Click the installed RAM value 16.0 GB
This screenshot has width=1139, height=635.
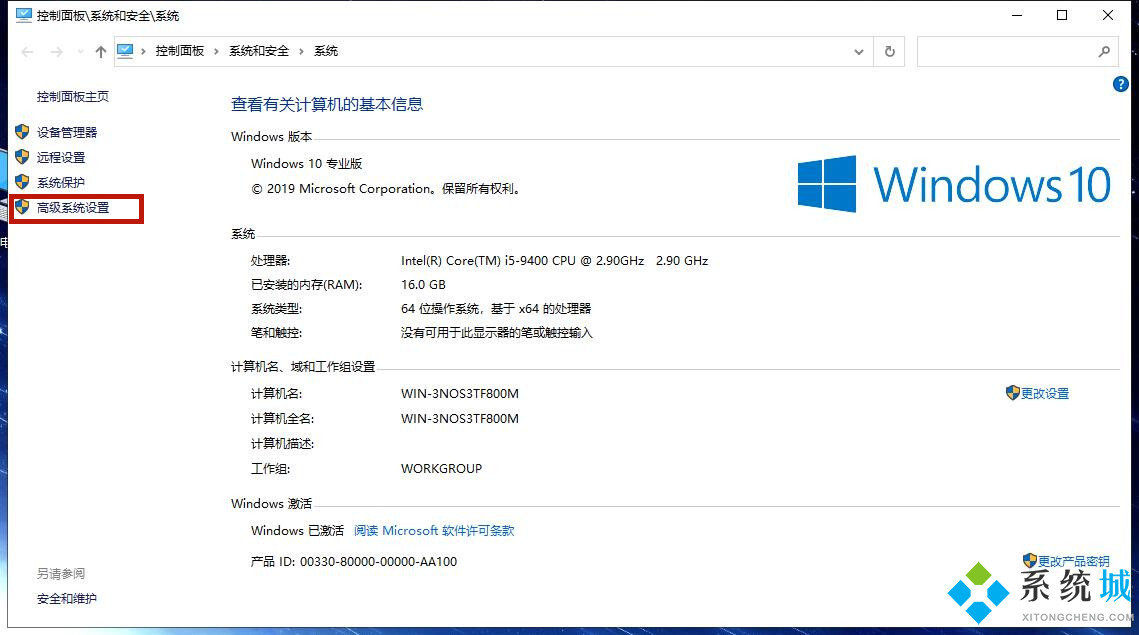point(423,285)
